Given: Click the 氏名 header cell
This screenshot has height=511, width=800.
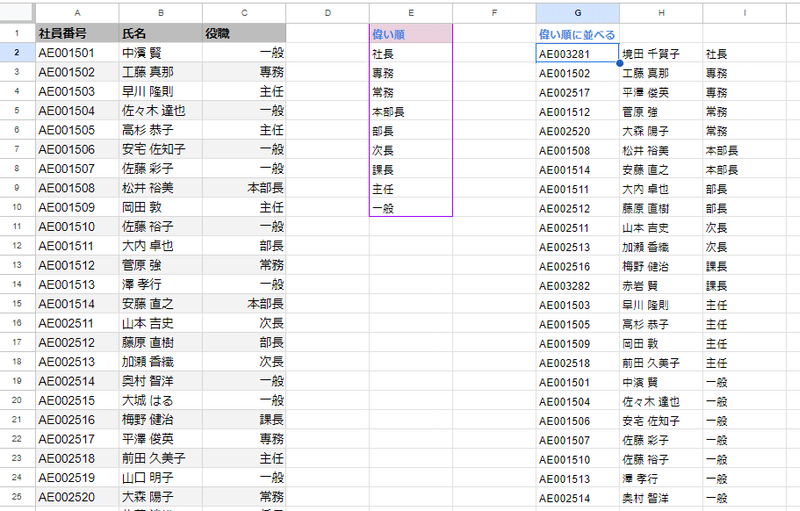Looking at the screenshot, I should pos(161,33).
